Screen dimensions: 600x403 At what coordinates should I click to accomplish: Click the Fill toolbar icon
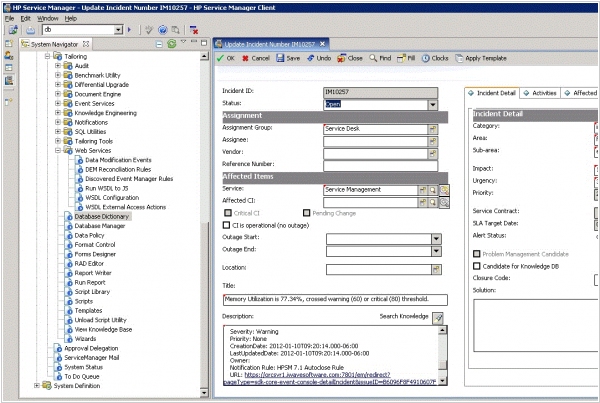point(401,58)
